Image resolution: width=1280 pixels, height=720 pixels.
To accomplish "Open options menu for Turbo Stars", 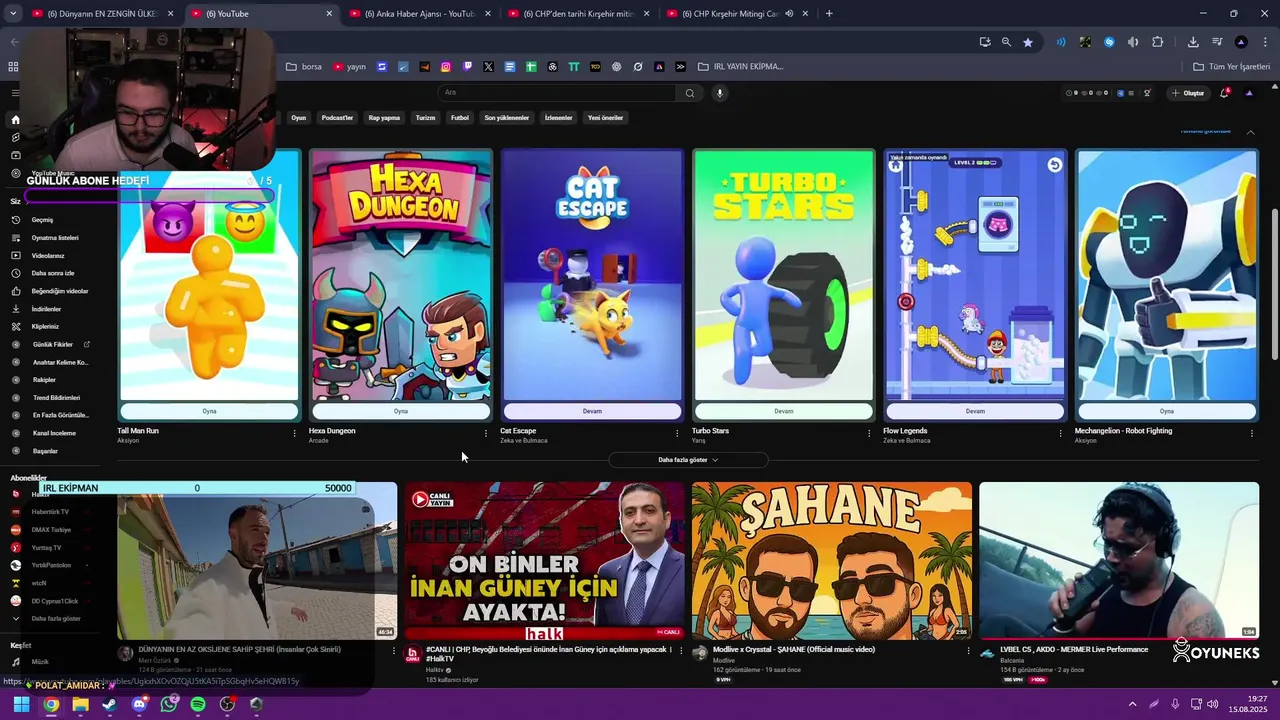I will (869, 433).
